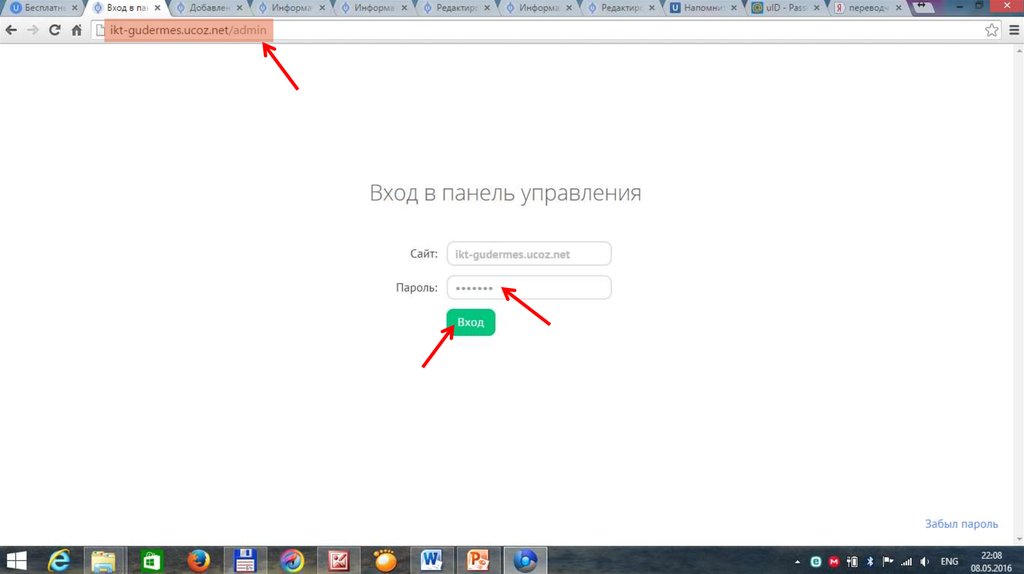Switch to the Добавлен tab

click(207, 8)
